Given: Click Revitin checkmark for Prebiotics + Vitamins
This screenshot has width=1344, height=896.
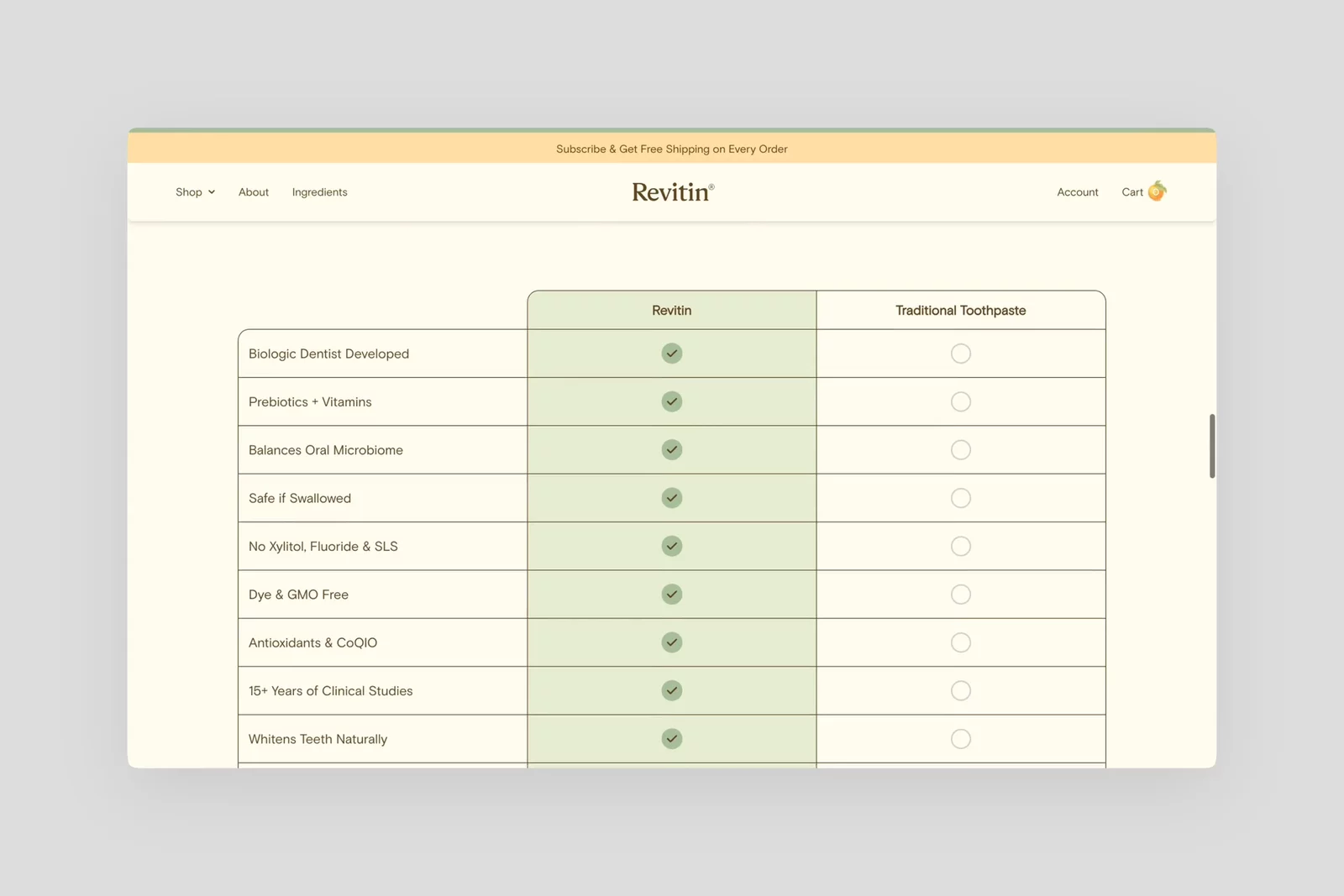Looking at the screenshot, I should [x=672, y=401].
